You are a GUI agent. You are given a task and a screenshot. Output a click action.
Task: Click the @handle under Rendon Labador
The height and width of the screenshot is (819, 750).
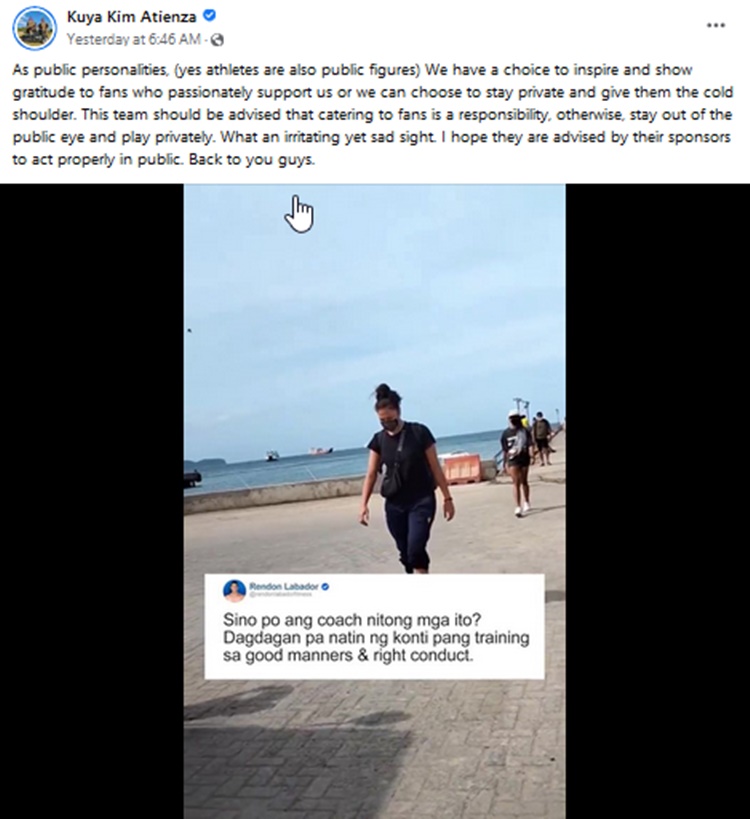tap(280, 594)
